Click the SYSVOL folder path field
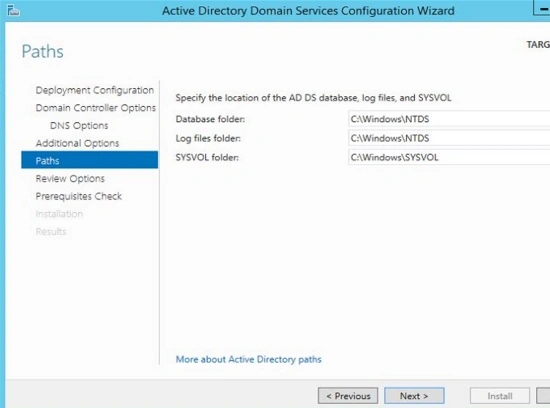 click(449, 157)
